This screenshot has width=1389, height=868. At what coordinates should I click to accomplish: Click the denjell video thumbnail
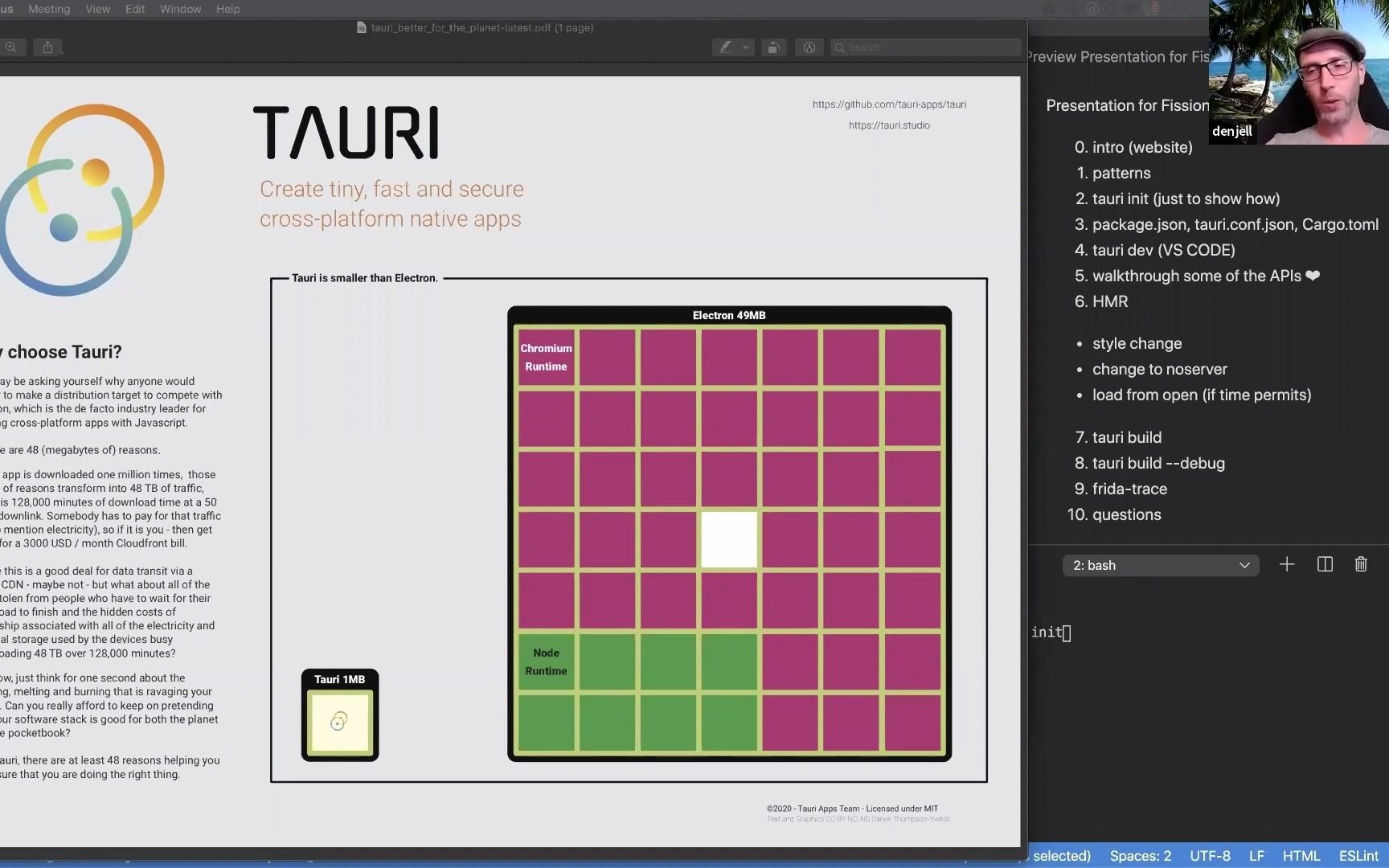click(1299, 72)
